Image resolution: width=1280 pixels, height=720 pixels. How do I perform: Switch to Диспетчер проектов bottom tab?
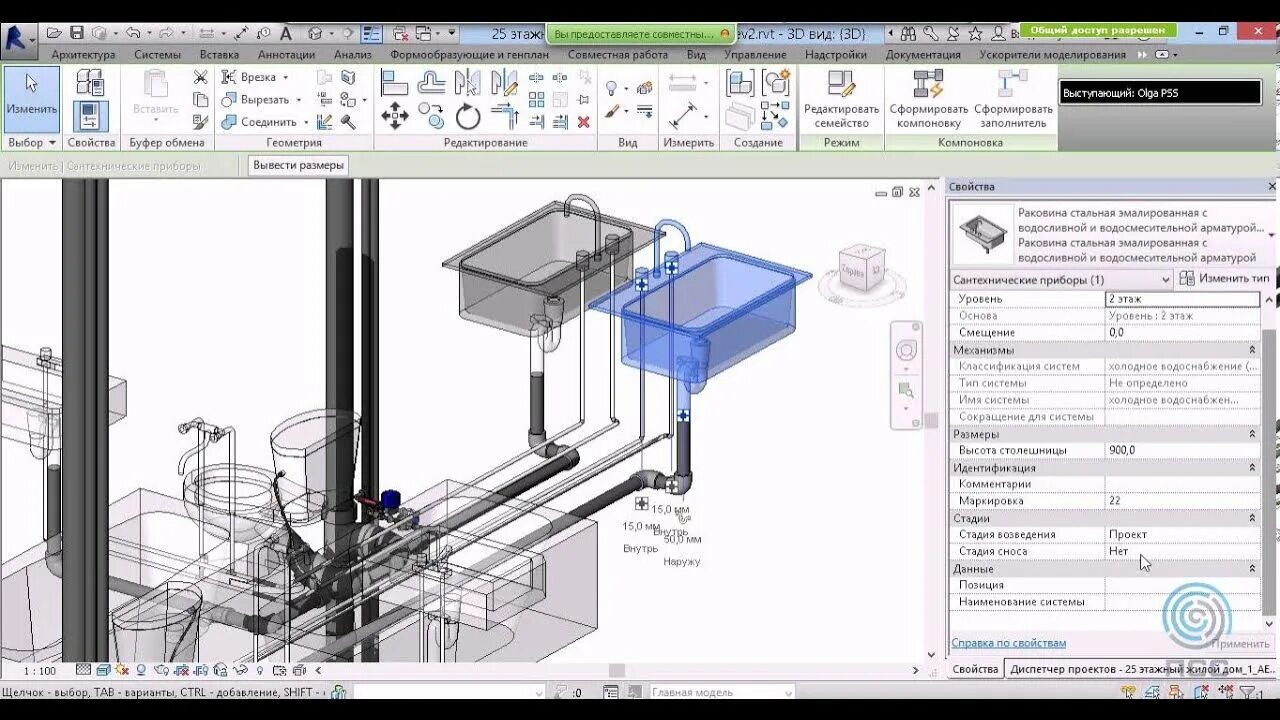click(1140, 669)
